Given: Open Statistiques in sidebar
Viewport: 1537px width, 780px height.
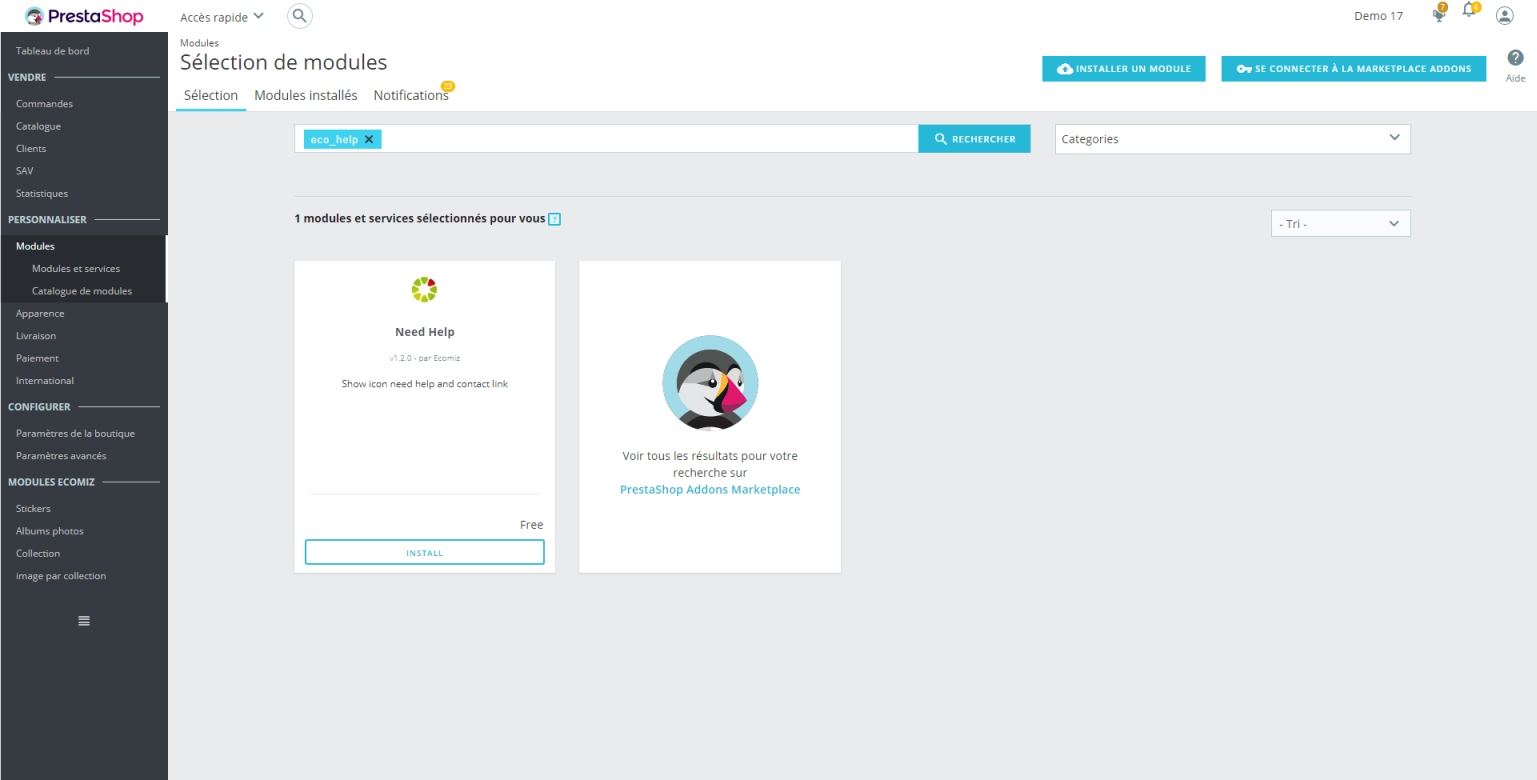Looking at the screenshot, I should tap(42, 194).
